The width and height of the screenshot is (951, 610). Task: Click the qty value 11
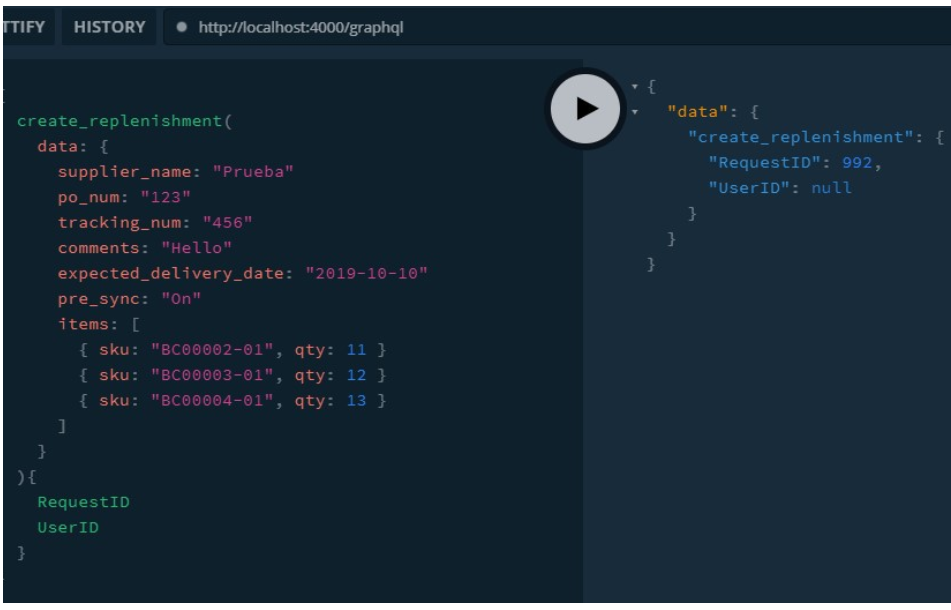pyautogui.click(x=357, y=350)
